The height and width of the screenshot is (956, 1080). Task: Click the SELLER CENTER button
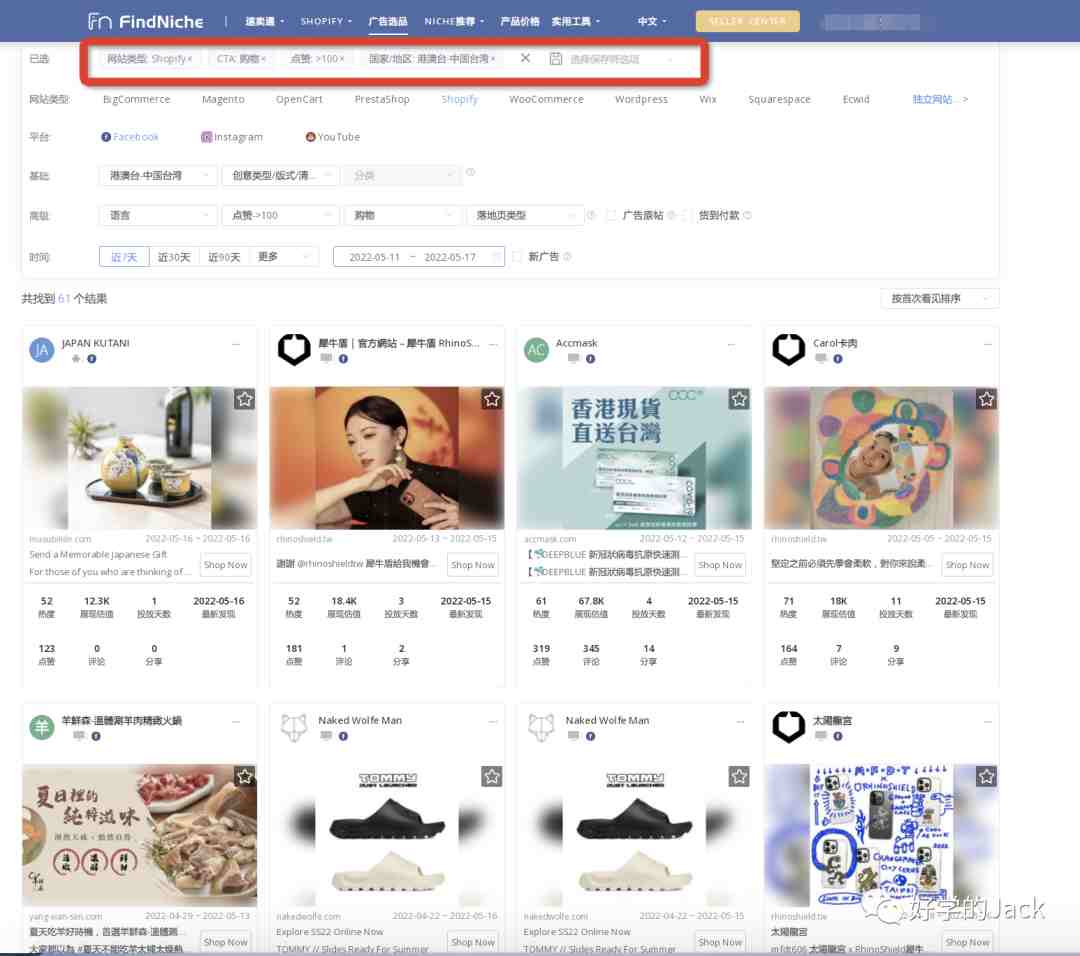point(747,21)
